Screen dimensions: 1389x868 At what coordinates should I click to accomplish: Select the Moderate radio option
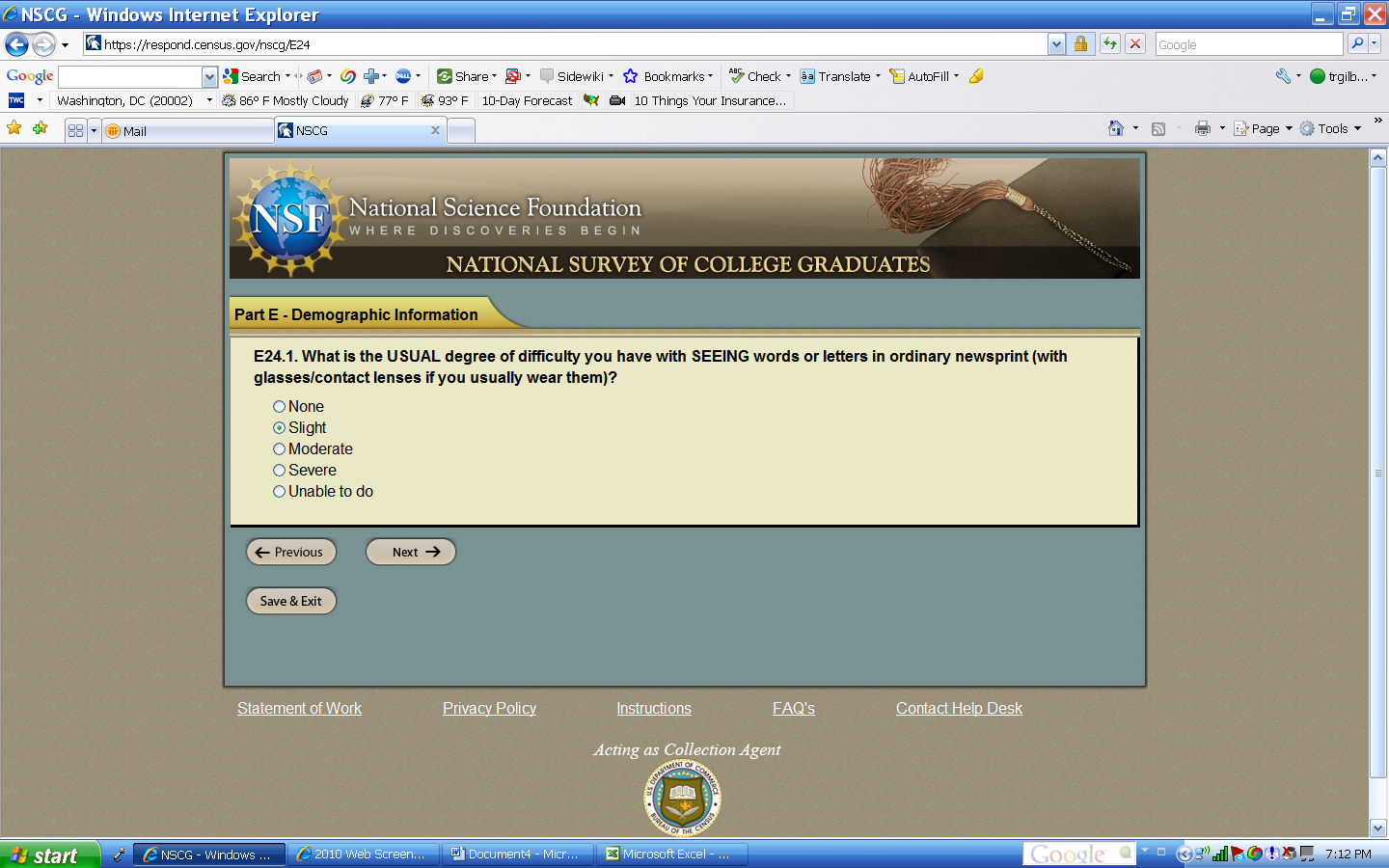tap(279, 449)
